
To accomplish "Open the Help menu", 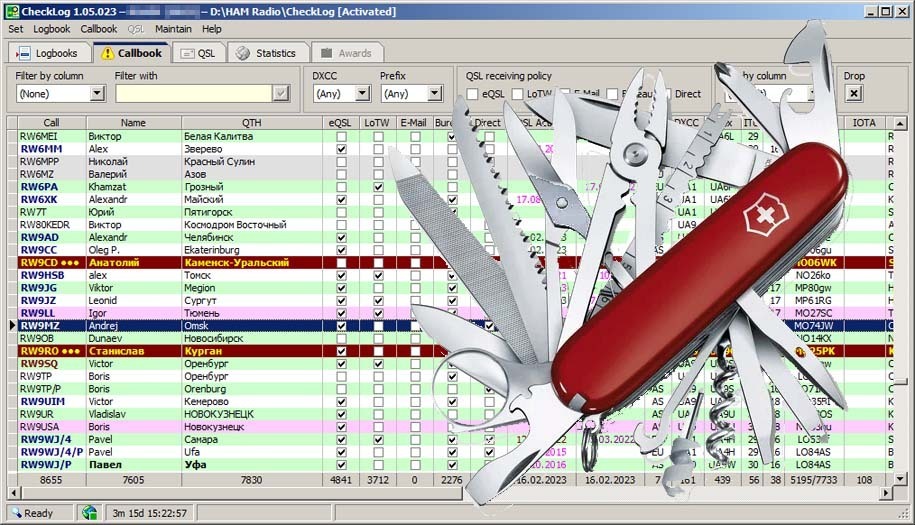I will pos(212,29).
